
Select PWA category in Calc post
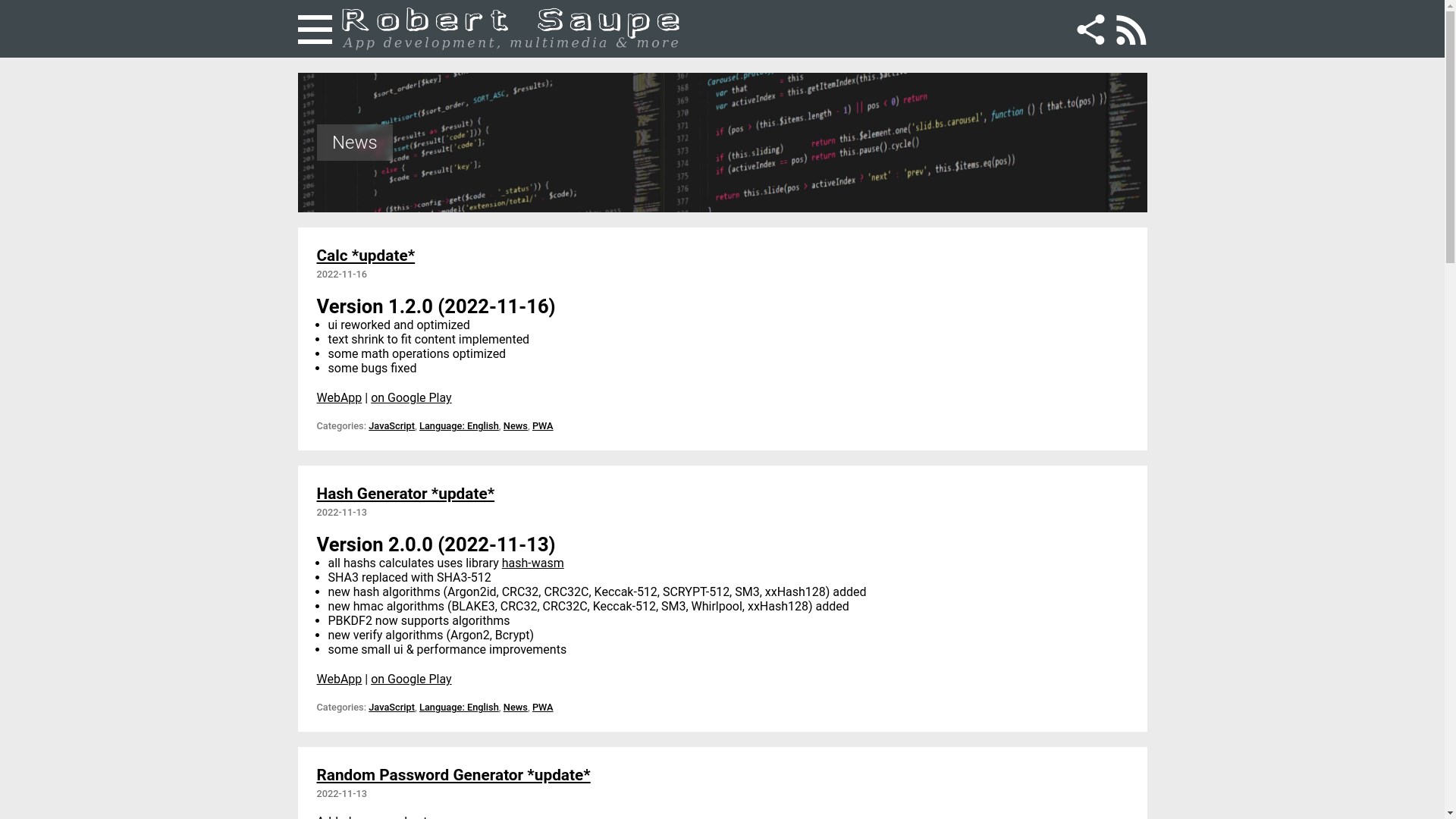542,426
